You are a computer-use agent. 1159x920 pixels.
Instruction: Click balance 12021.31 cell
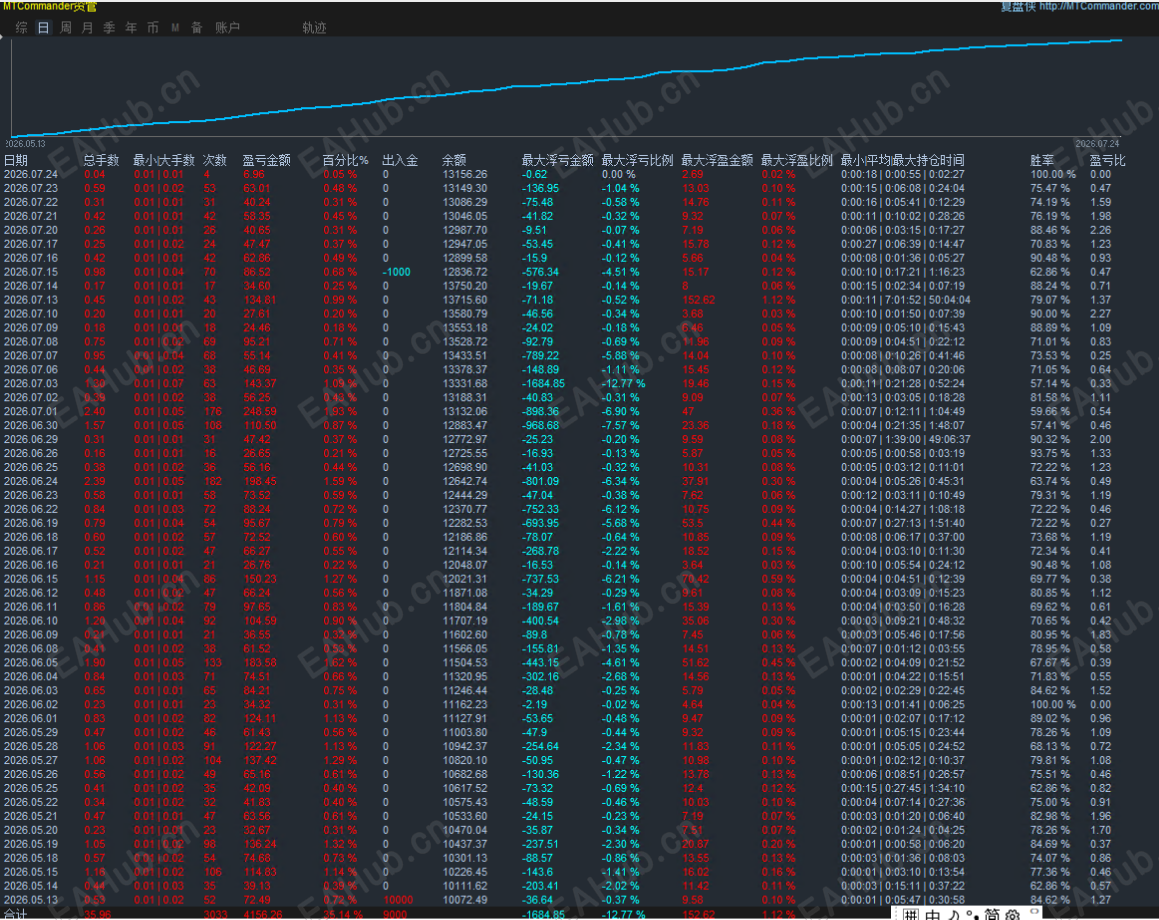pyautogui.click(x=465, y=579)
